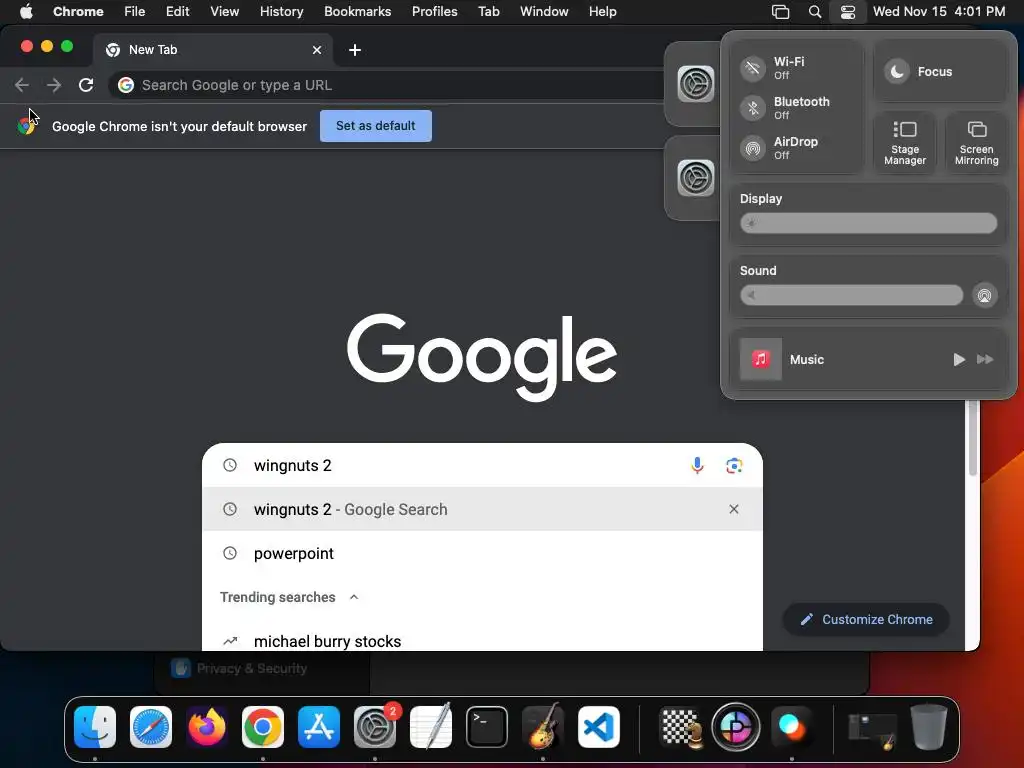
Task: Open Spotlight search in the menu bar
Action: tap(814, 12)
